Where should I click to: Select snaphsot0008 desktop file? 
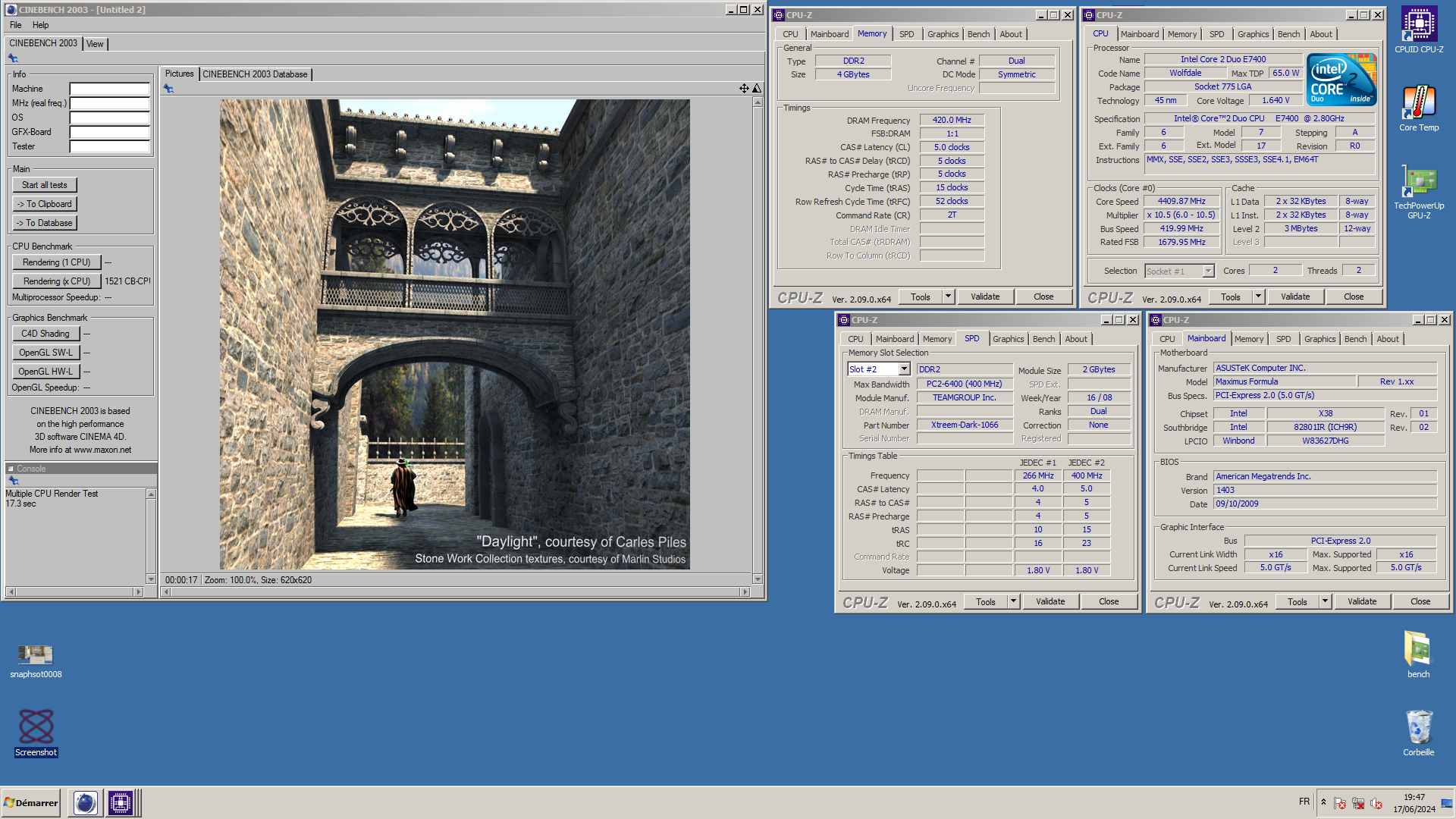coord(36,661)
